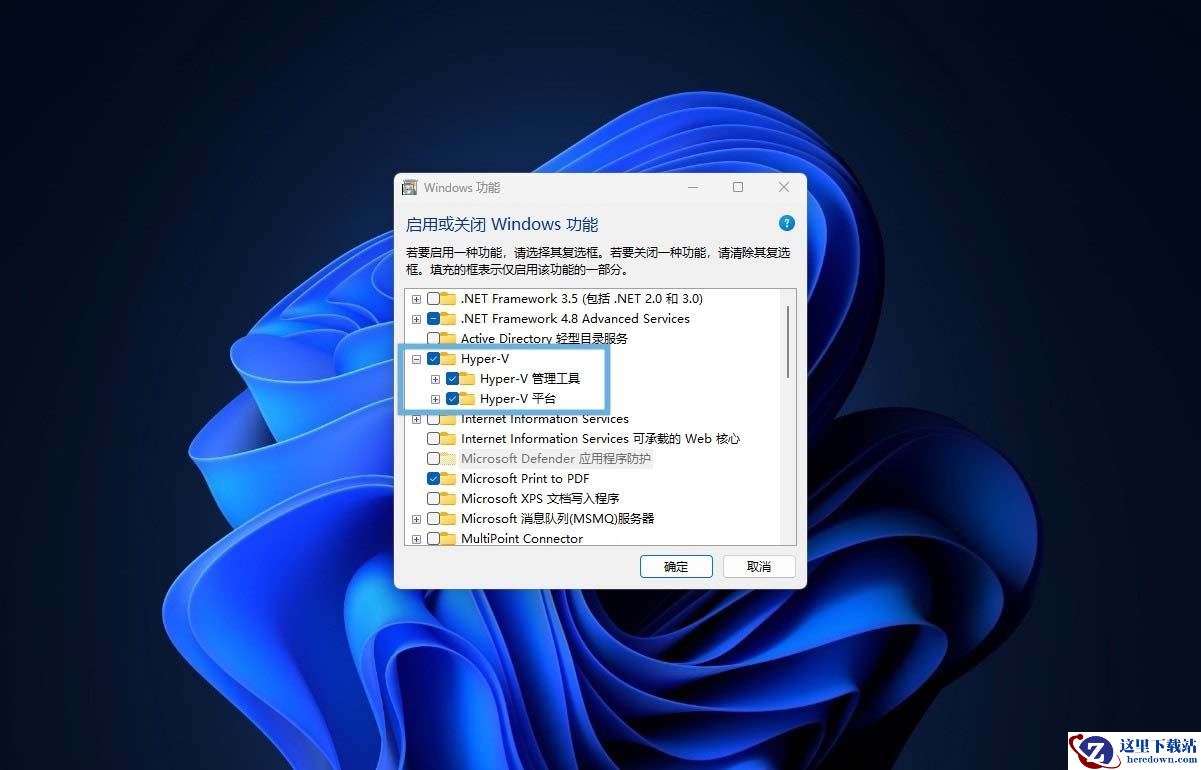
Task: Uncheck Hyper-V 平台 checkbox
Action: (452, 398)
